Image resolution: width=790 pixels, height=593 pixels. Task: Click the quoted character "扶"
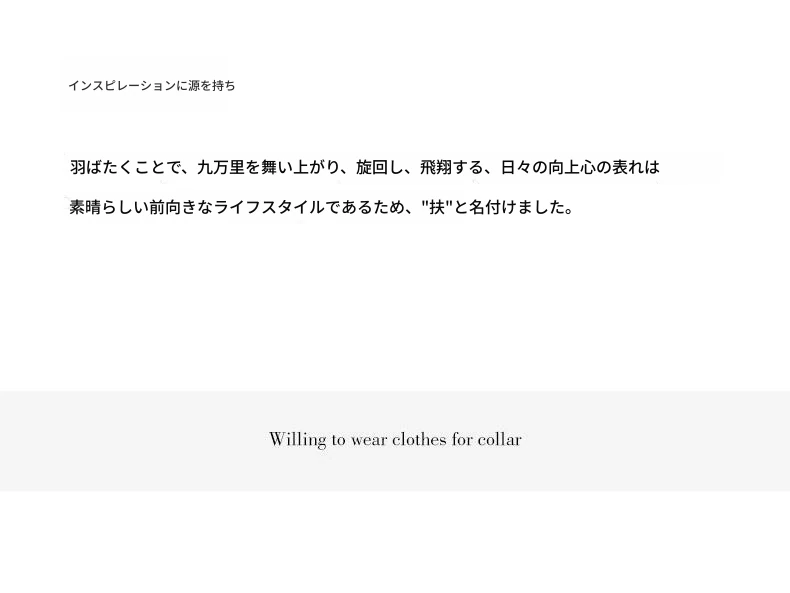click(436, 207)
